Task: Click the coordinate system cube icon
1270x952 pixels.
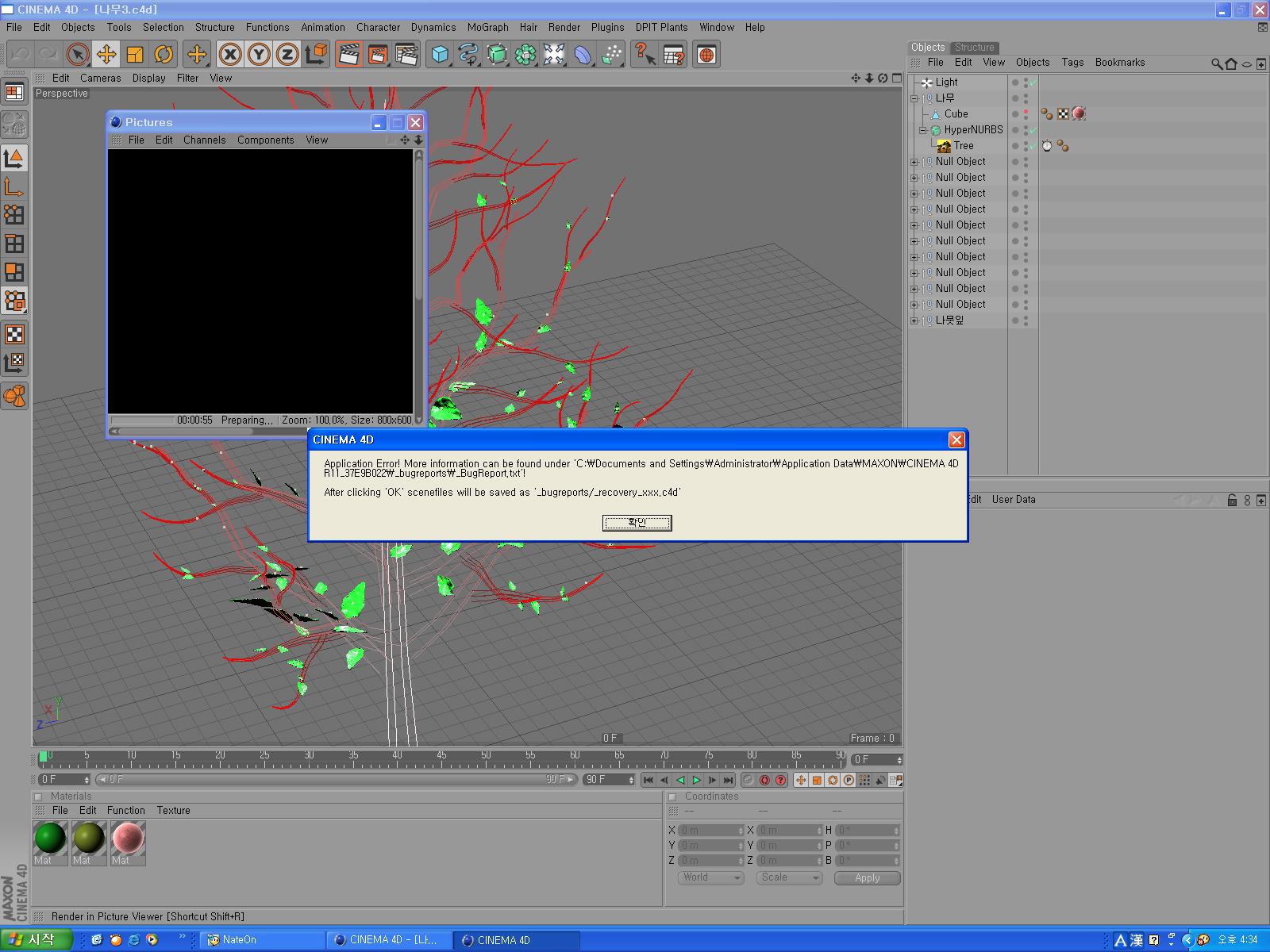Action: pyautogui.click(x=316, y=55)
